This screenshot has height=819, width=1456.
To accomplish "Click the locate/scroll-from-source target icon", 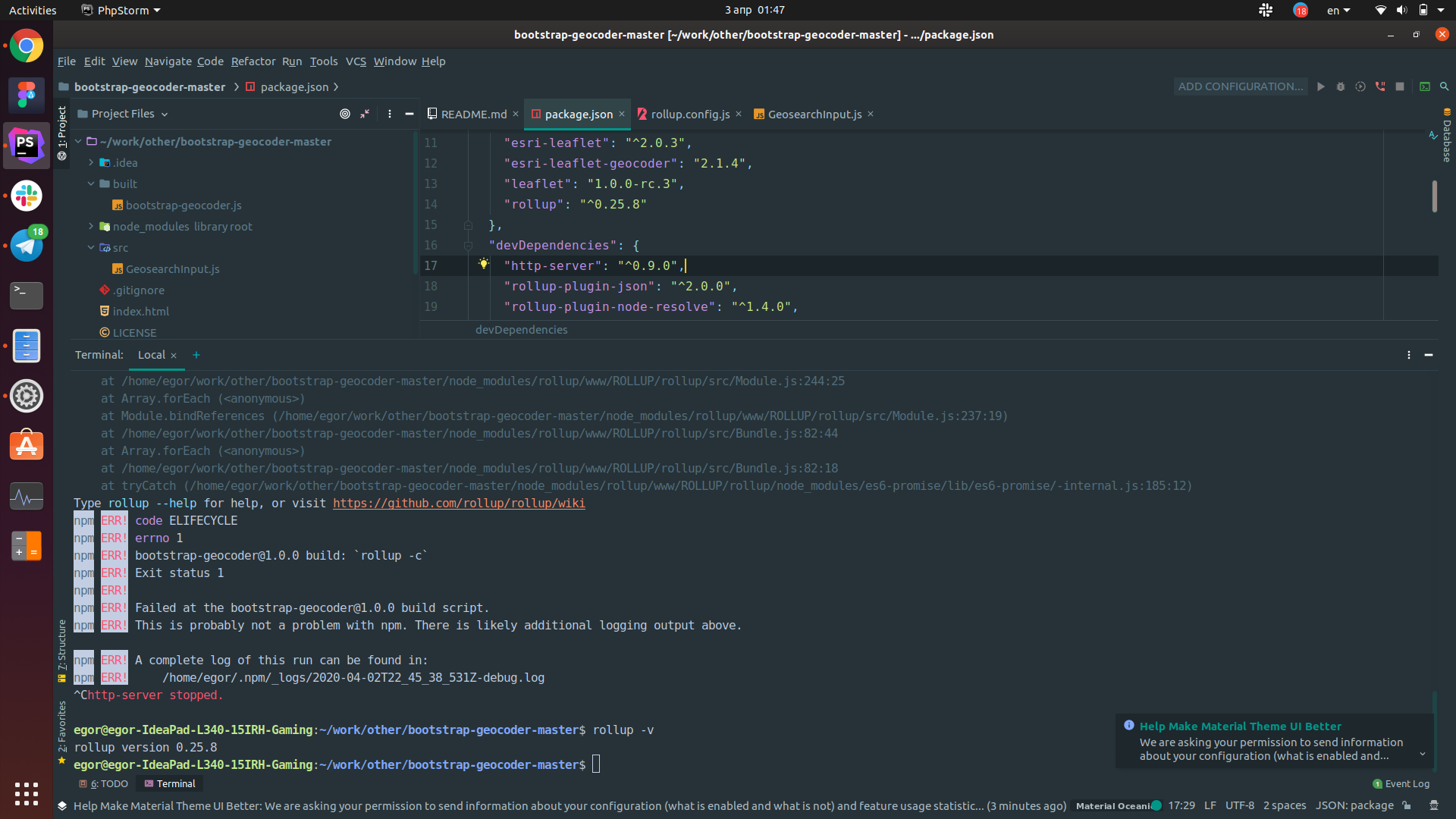I will point(345,114).
